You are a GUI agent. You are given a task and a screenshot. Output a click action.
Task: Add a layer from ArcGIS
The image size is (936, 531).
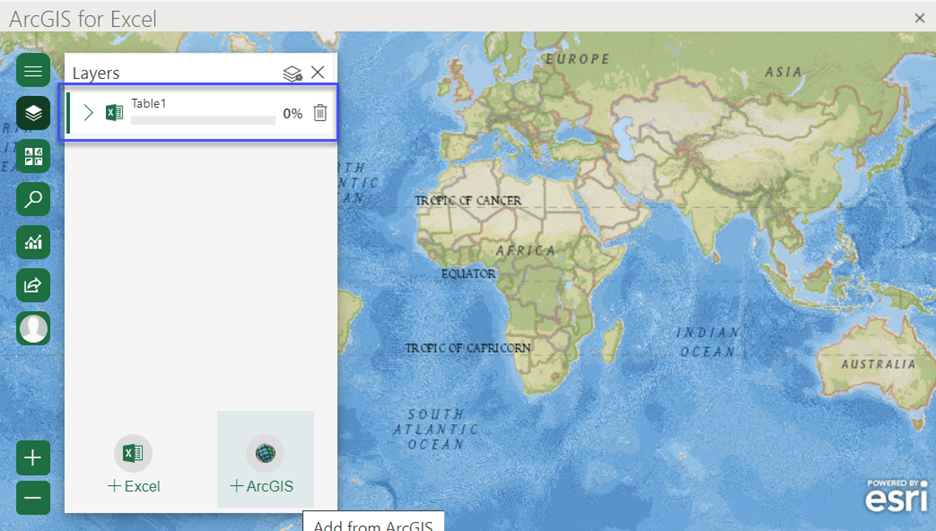pos(265,460)
